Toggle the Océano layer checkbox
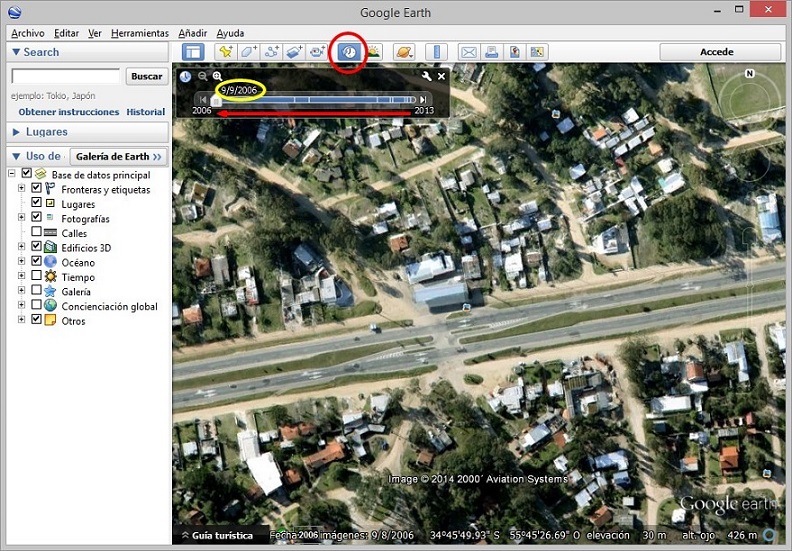The image size is (792, 551). point(36,261)
